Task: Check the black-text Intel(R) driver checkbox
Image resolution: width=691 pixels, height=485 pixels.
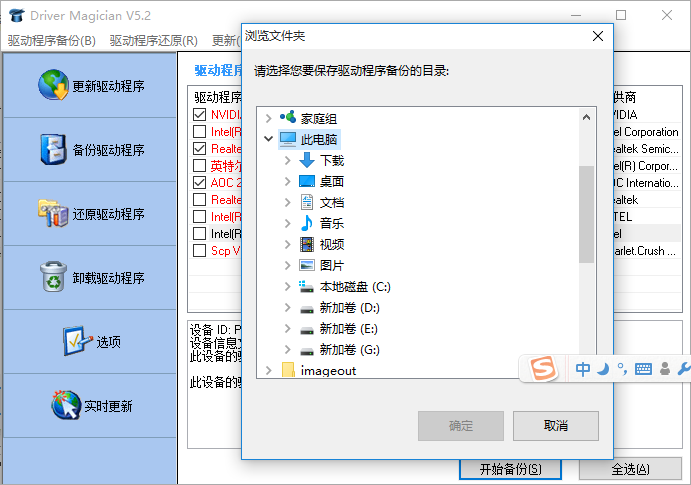Action: 200,233
